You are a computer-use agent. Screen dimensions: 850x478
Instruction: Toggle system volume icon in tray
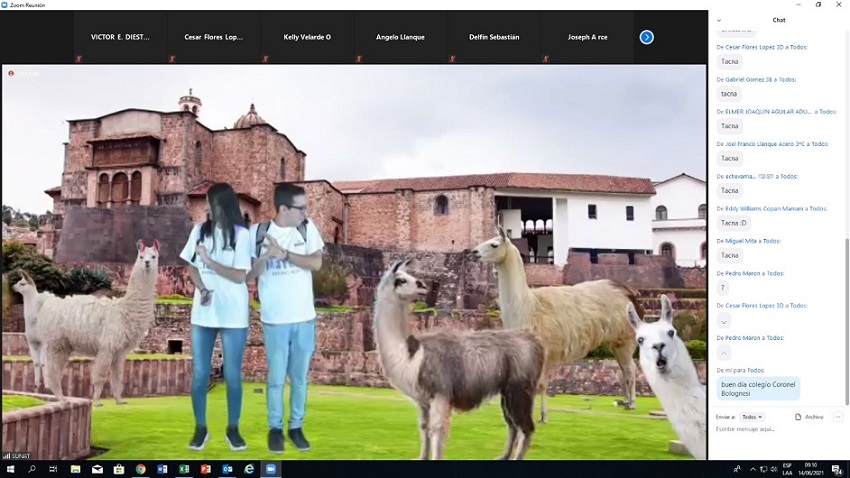[772, 469]
